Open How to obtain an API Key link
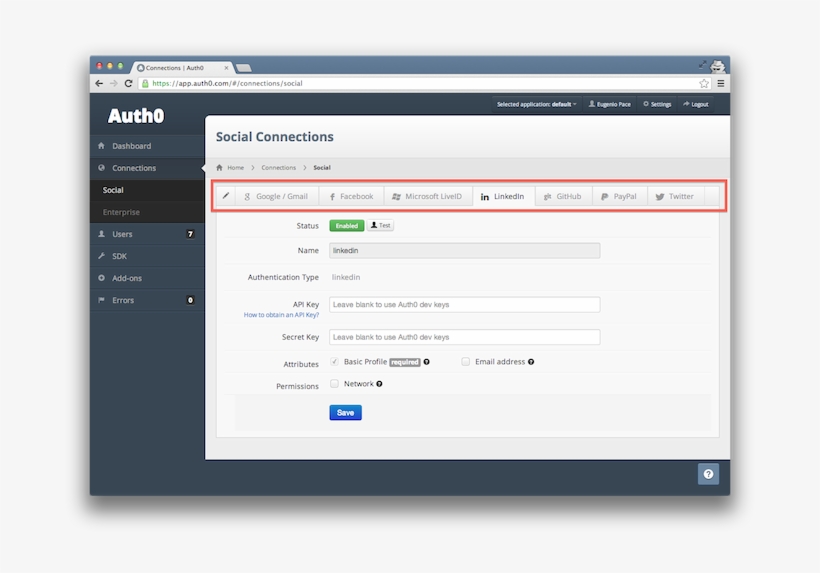820x573 pixels. [281, 315]
